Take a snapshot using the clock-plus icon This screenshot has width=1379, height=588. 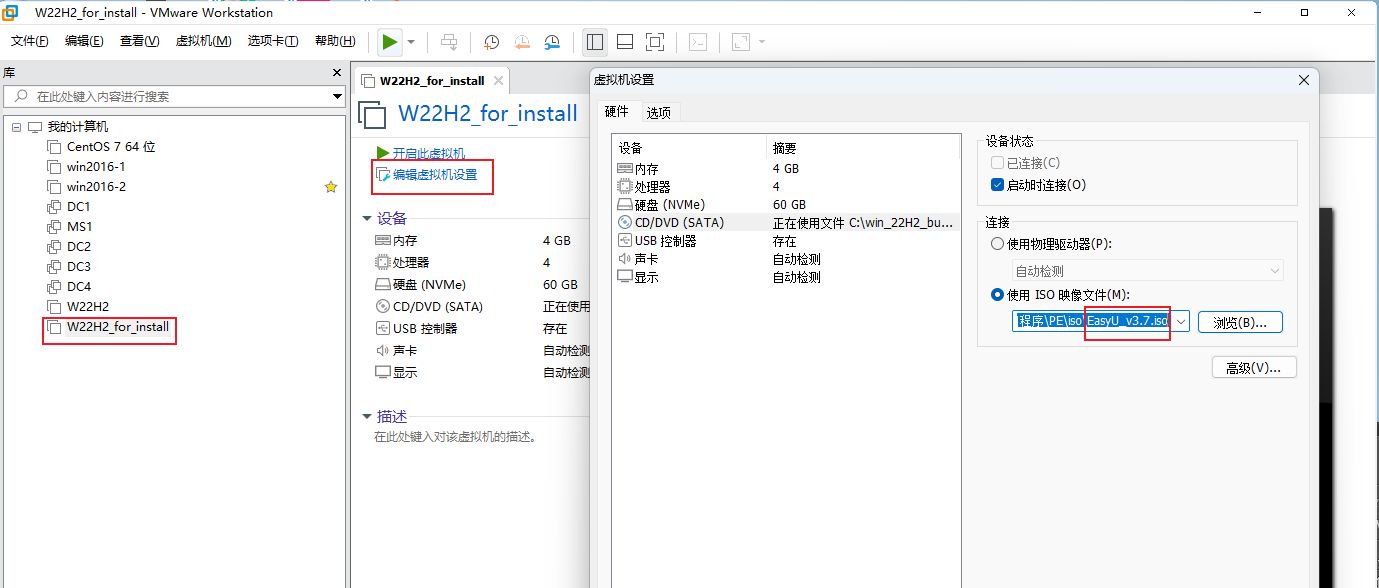click(x=491, y=42)
